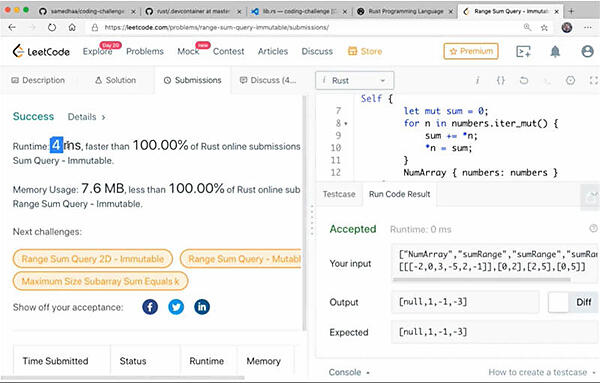The height and width of the screenshot is (383, 600).
Task: Toggle the Diff switch
Action: [x=572, y=302]
